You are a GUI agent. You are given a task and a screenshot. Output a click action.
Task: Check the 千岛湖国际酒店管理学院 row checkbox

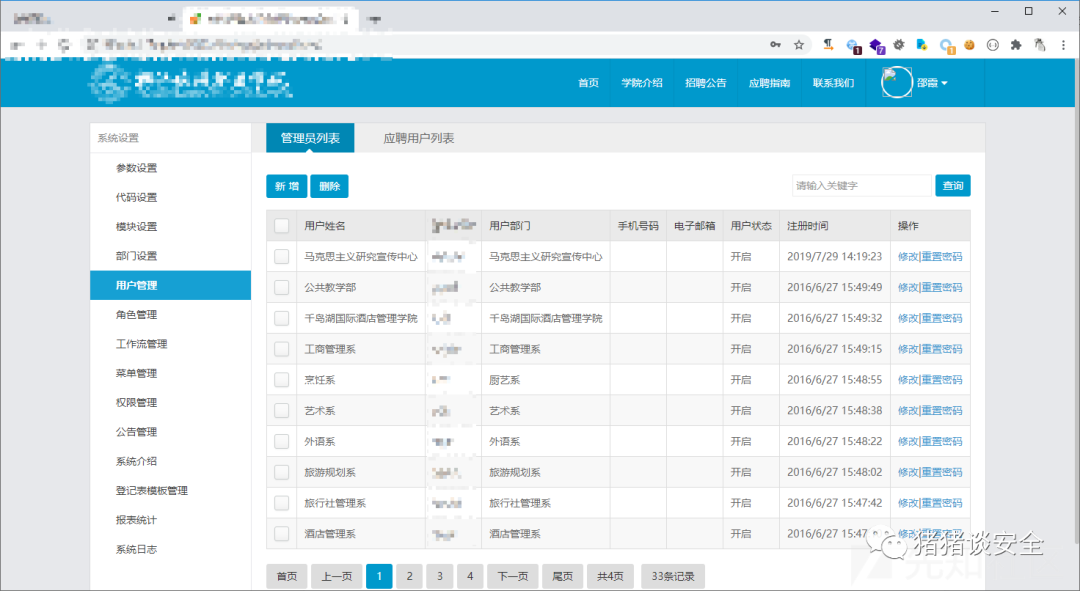[282, 318]
